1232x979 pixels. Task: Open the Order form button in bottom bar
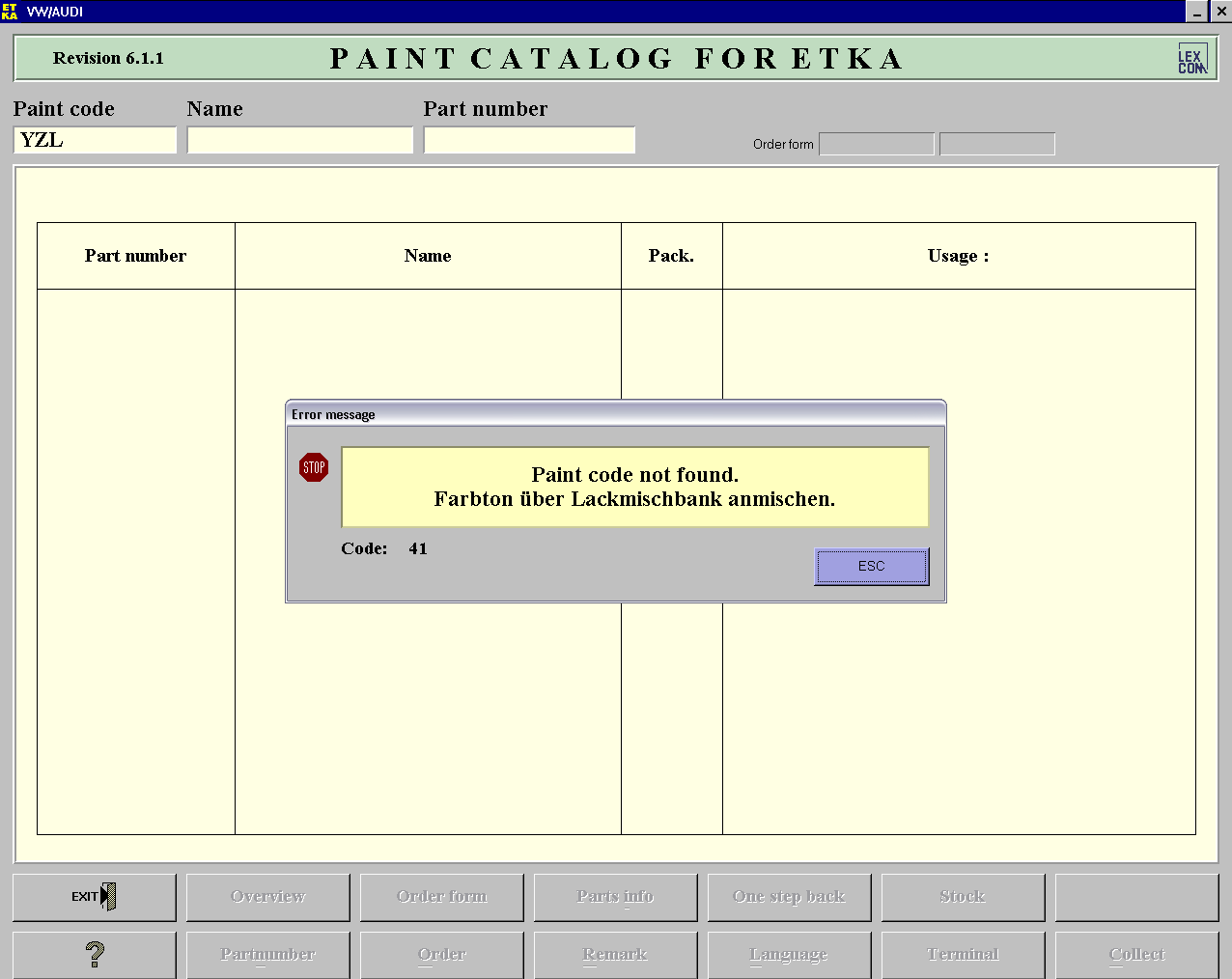tap(442, 897)
